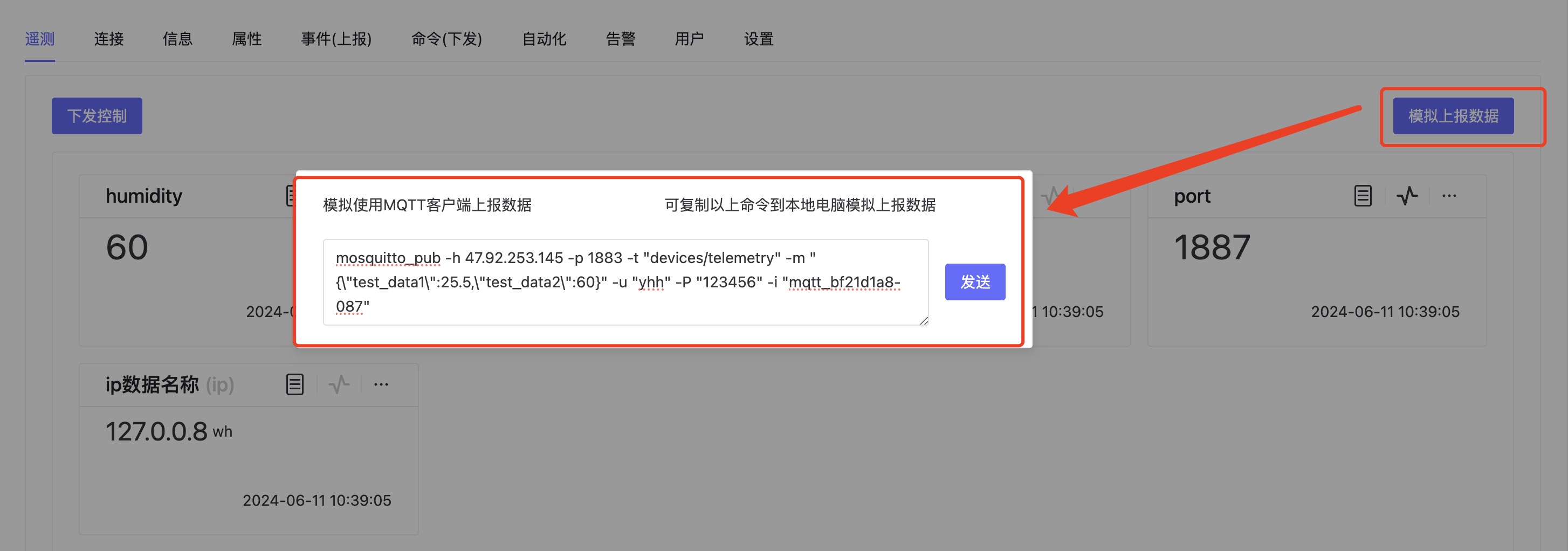
Task: Open the 用户 tab
Action: click(x=689, y=39)
